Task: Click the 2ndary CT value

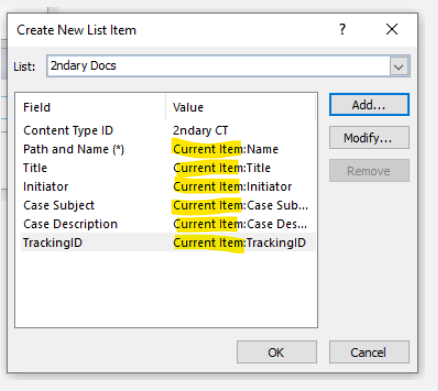Action: 200,130
